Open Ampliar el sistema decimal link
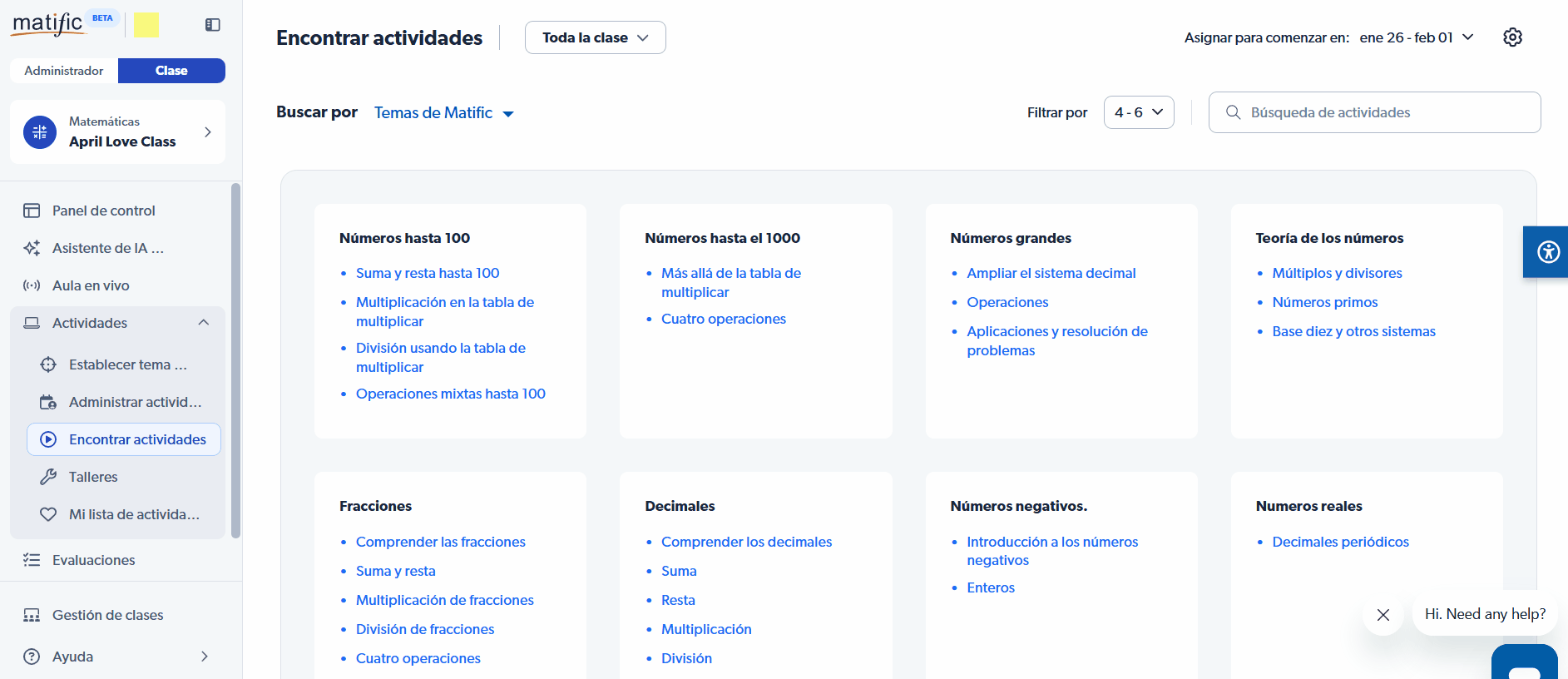Screen dimensions: 1568x679 tap(1051, 273)
